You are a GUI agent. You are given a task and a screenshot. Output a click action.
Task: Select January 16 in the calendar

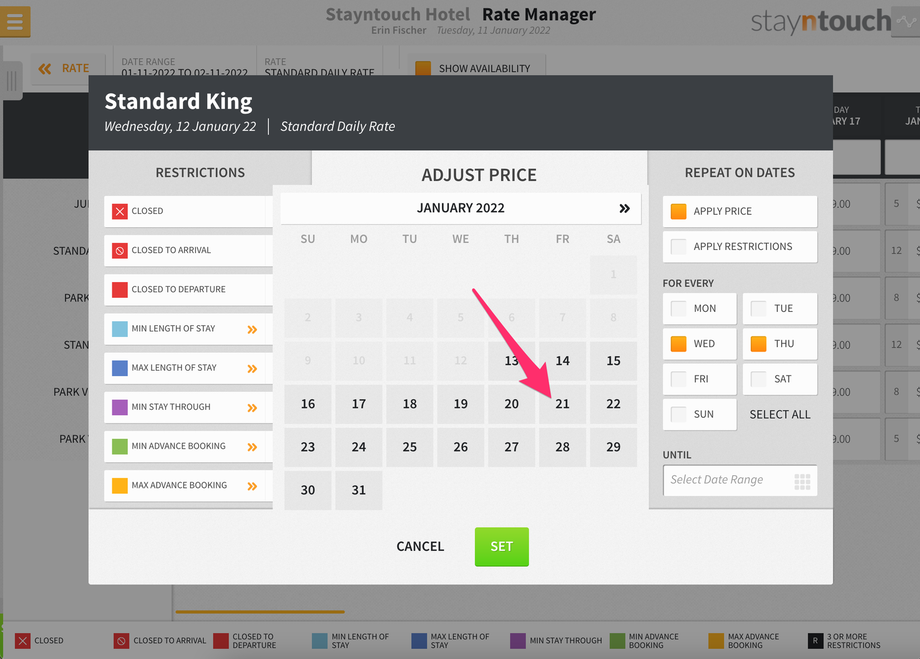point(308,404)
